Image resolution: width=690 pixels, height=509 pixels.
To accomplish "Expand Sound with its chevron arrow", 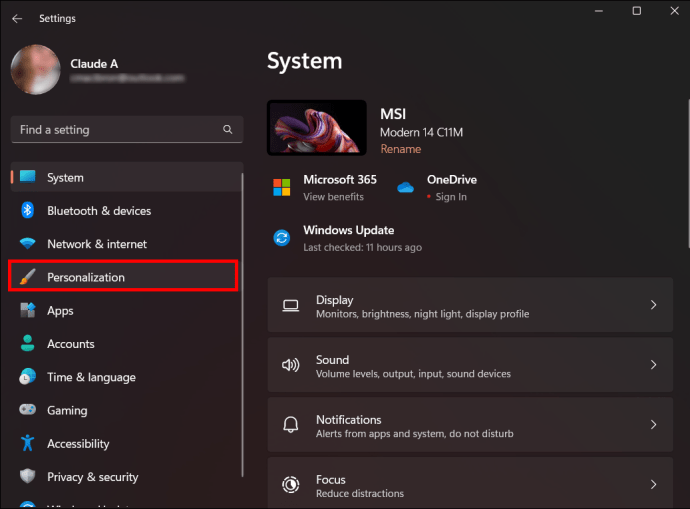I will coord(653,364).
